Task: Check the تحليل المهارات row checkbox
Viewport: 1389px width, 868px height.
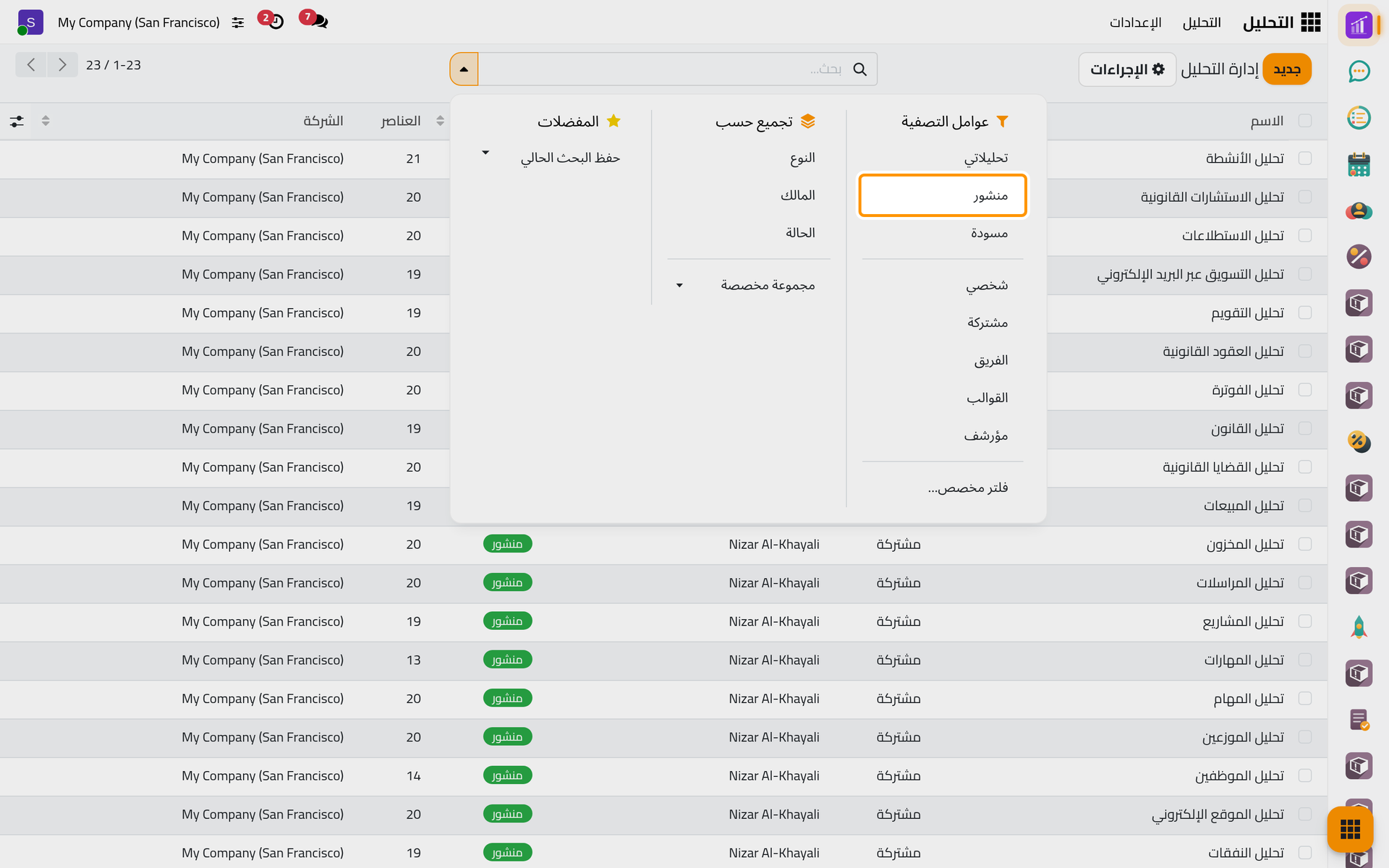Action: click(1305, 660)
